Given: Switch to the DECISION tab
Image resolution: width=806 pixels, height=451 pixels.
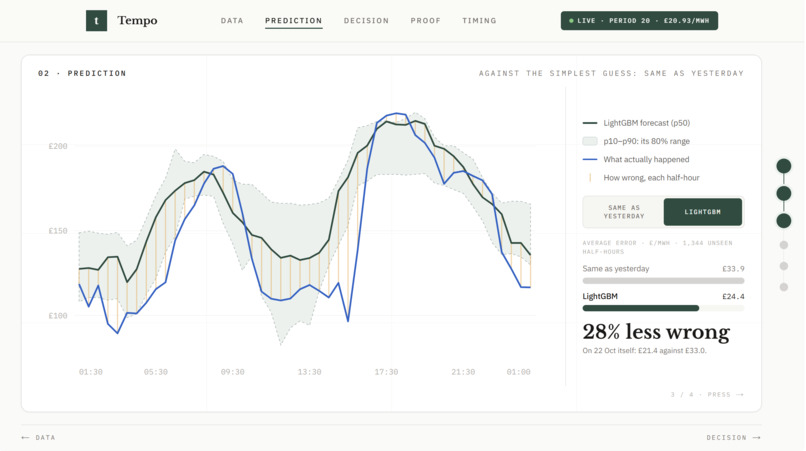Looking at the screenshot, I should tap(366, 21).
